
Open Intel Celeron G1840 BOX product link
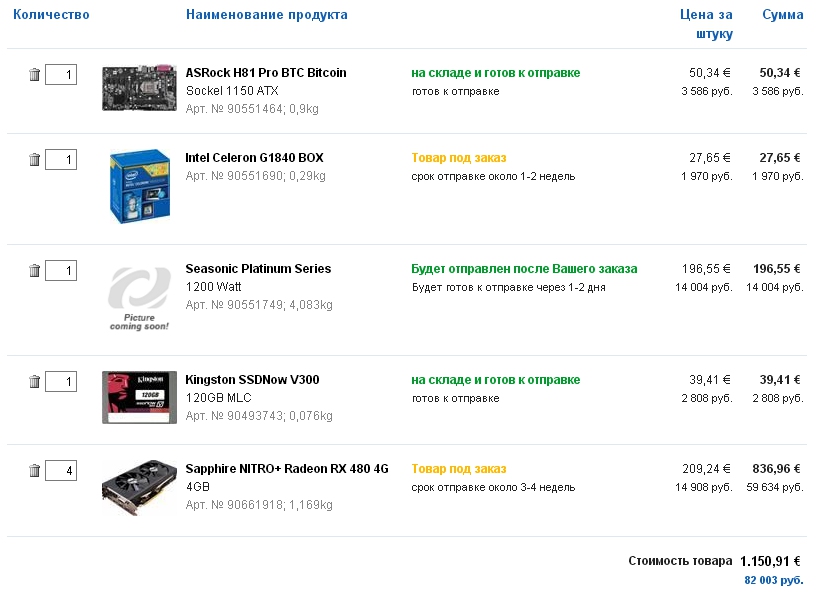(x=254, y=158)
